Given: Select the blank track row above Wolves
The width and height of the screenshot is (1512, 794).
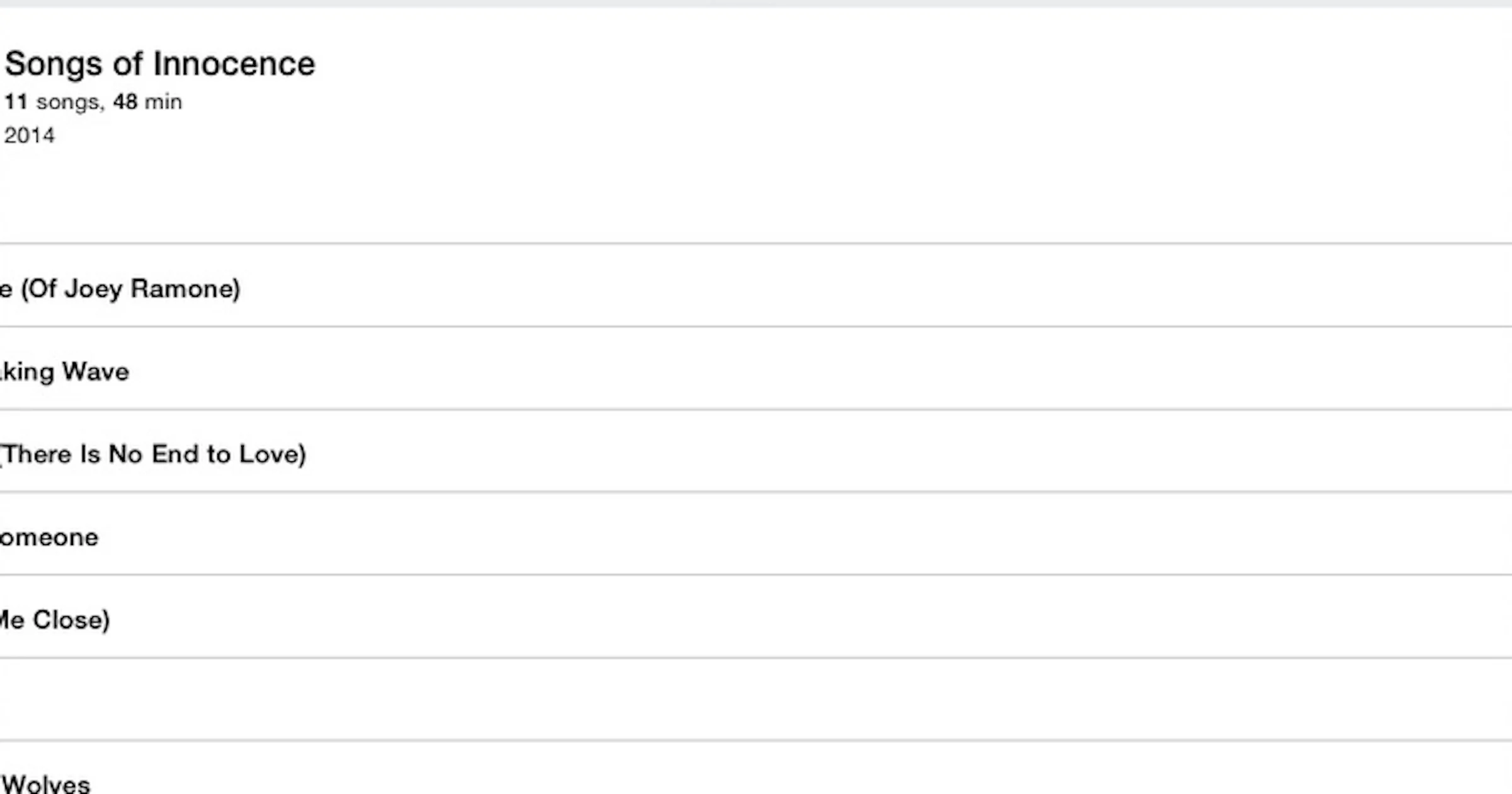Looking at the screenshot, I should coord(756,699).
